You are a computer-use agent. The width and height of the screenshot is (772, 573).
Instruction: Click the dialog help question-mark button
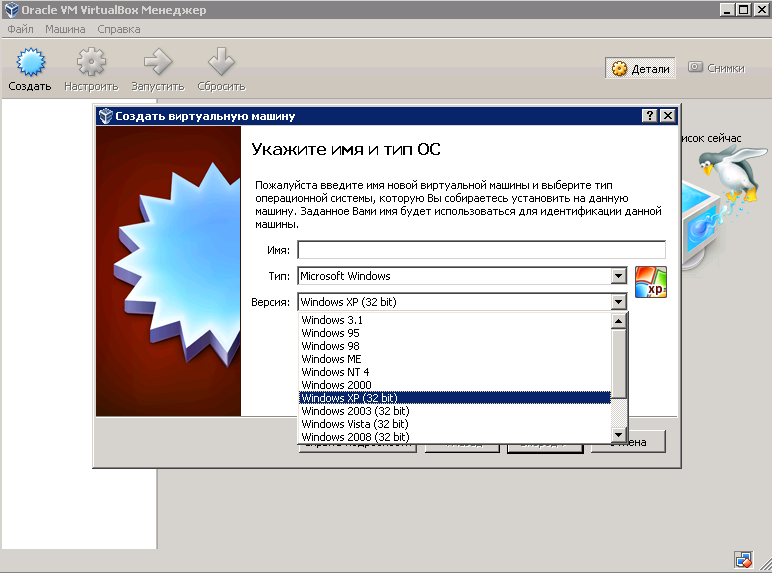point(650,116)
